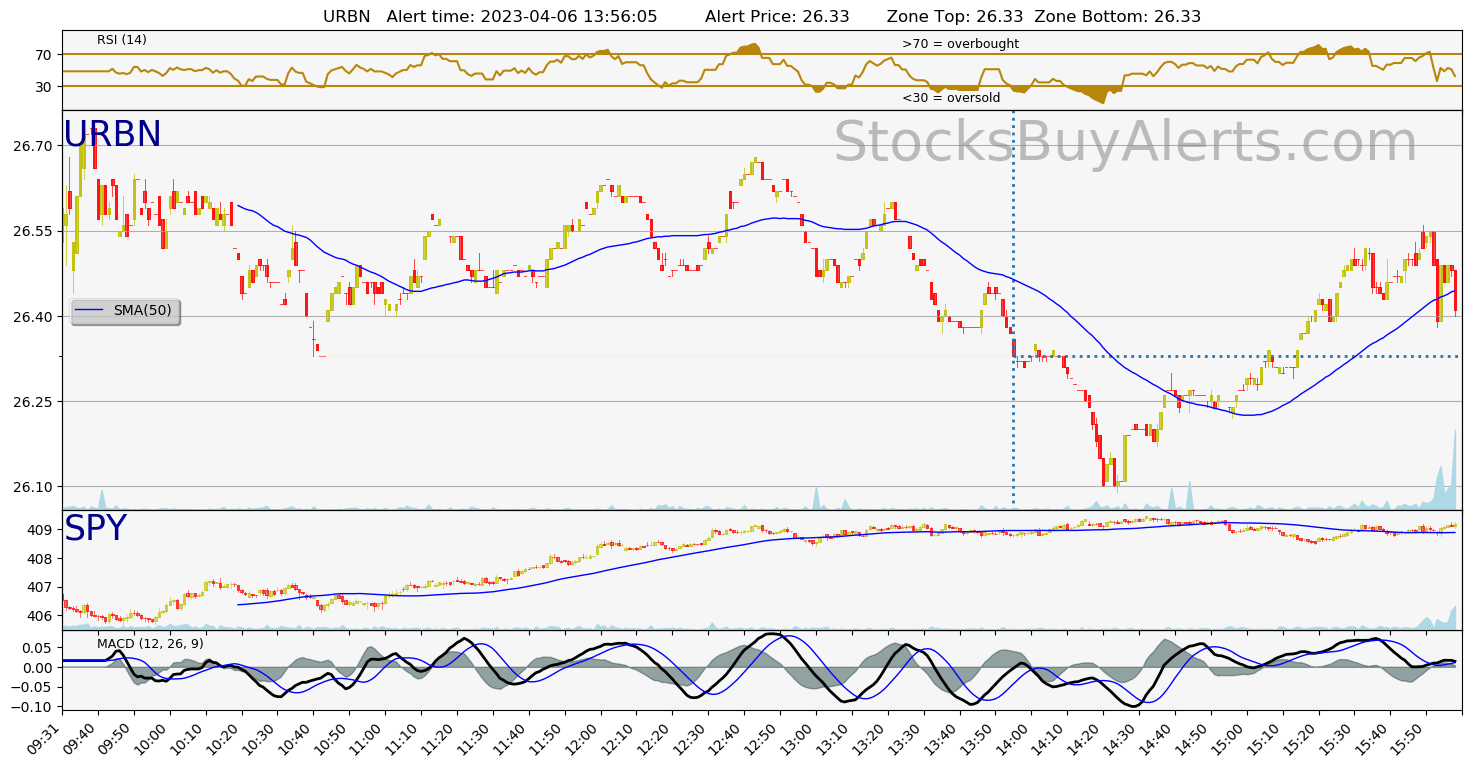Click the RSI 30 axis label
1476x768 pixels.
pyautogui.click(x=45, y=87)
